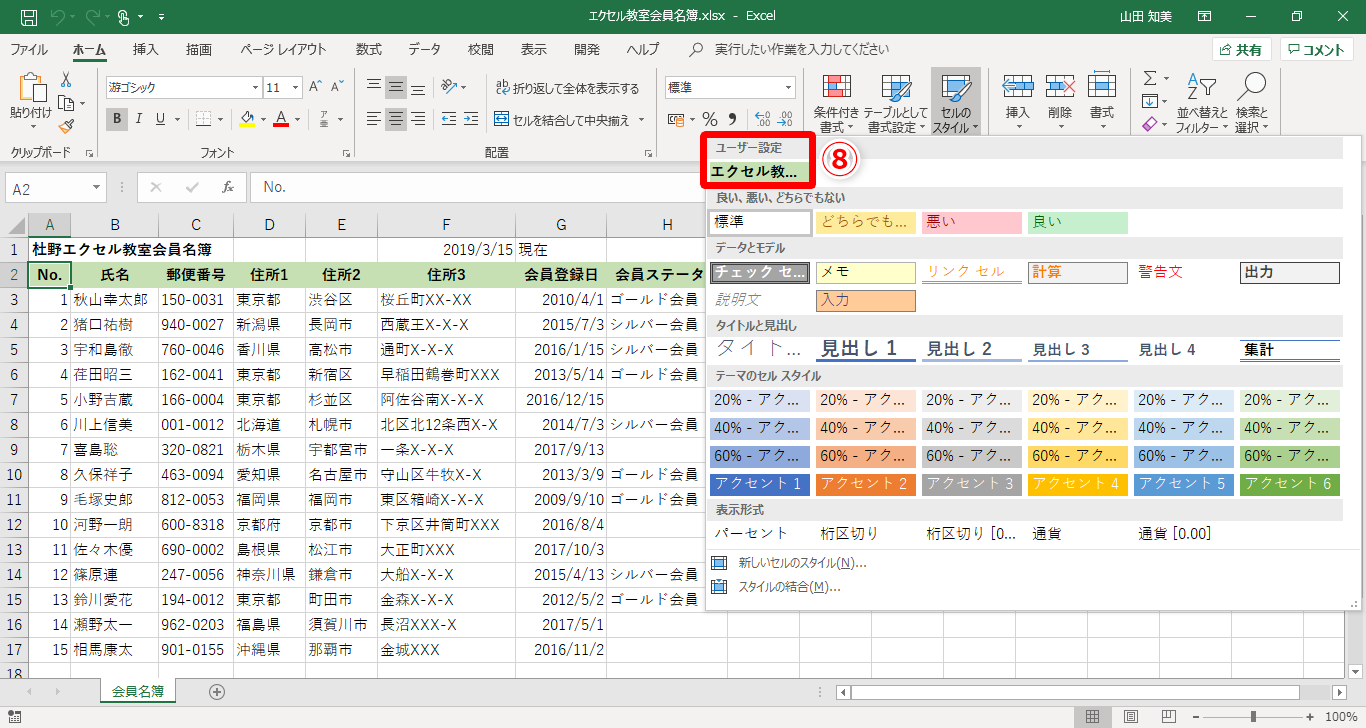The image size is (1366, 728).
Task: Toggle Align Right horizontal alignment
Action: pos(419,120)
